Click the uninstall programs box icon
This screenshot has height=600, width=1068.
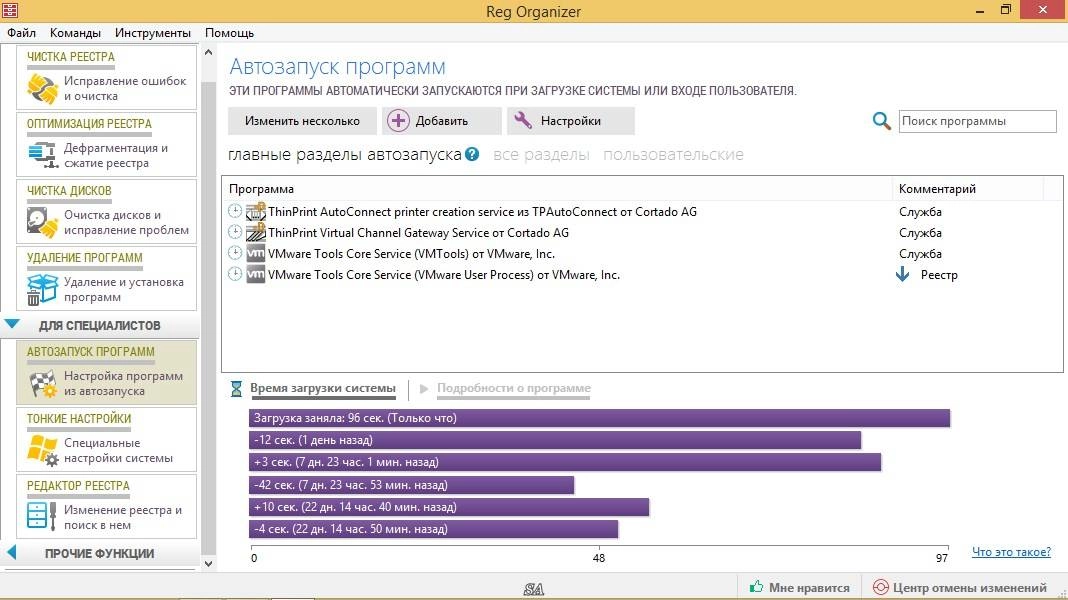[x=42, y=289]
